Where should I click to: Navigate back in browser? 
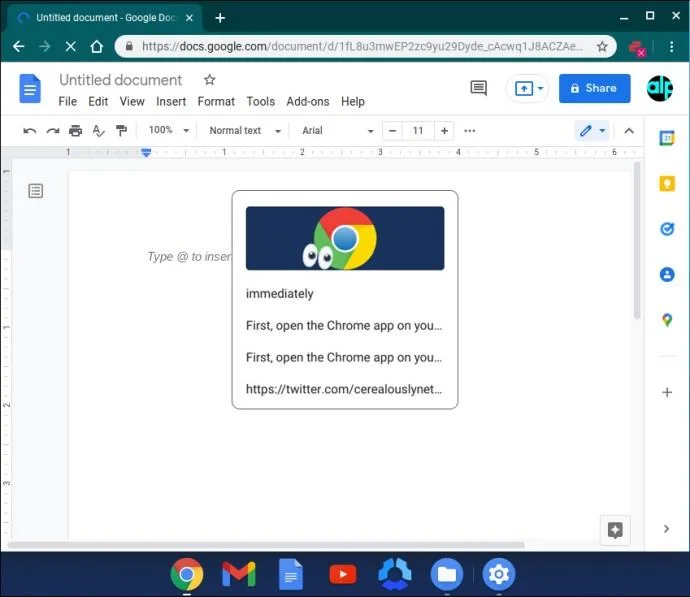pos(18,46)
